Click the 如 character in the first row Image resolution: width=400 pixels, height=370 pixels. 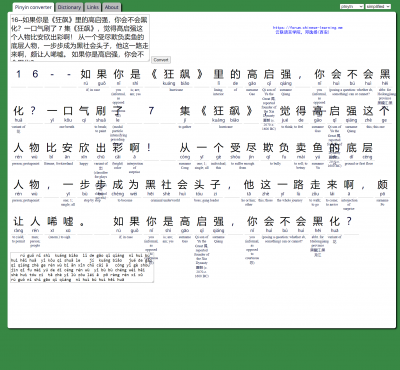[x=85, y=74]
